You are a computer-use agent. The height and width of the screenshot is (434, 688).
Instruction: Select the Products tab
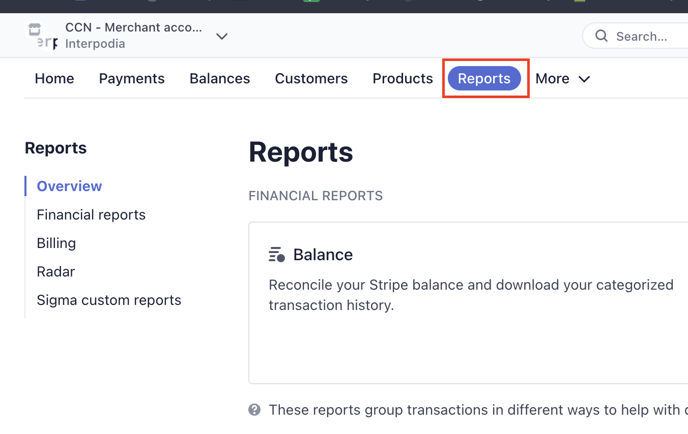click(402, 78)
